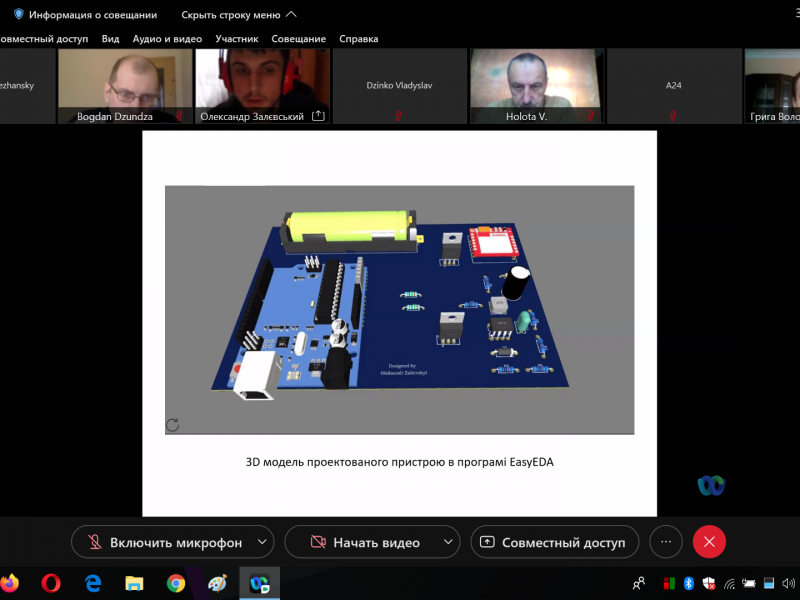Expand video options dropdown arrow
The height and width of the screenshot is (600, 800).
click(x=448, y=542)
